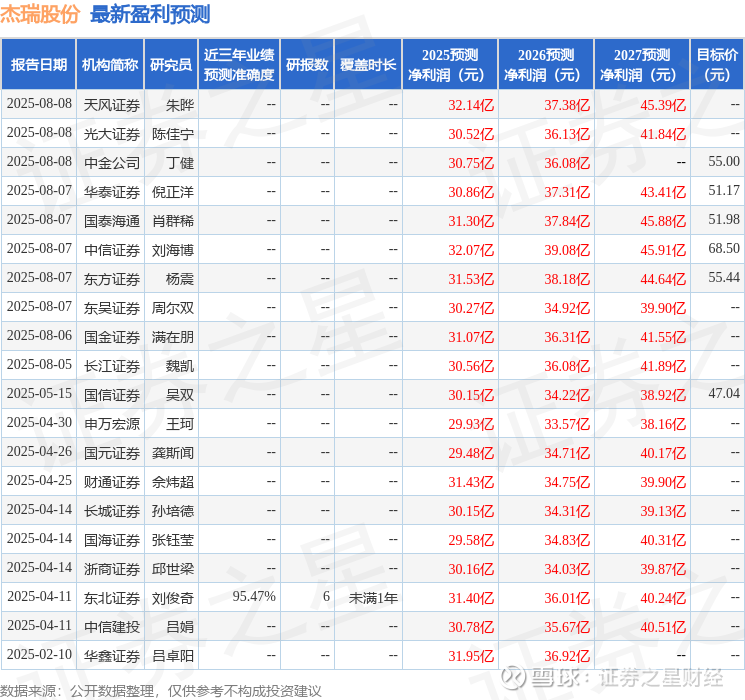Screen dimensions: 745x700
Task: Select the 最新盈利预测 heading
Action: (150, 14)
